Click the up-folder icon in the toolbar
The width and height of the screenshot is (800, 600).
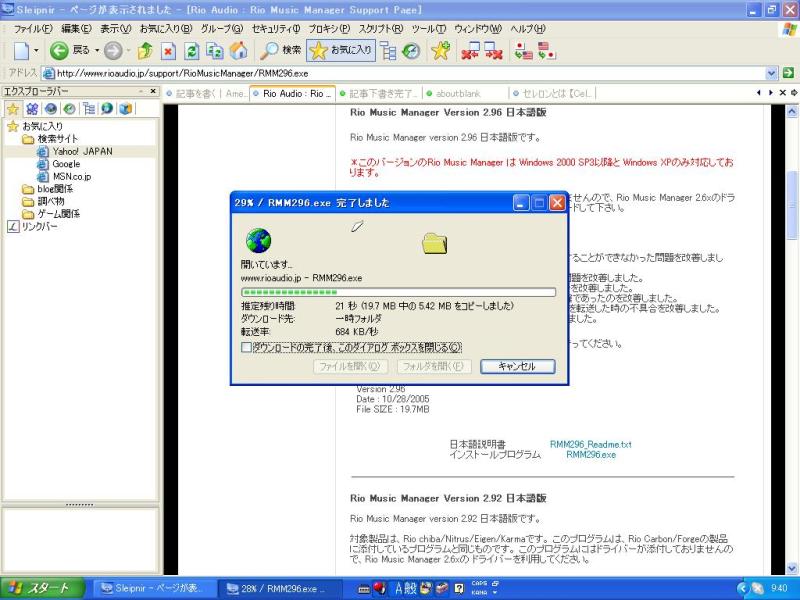tap(145, 51)
